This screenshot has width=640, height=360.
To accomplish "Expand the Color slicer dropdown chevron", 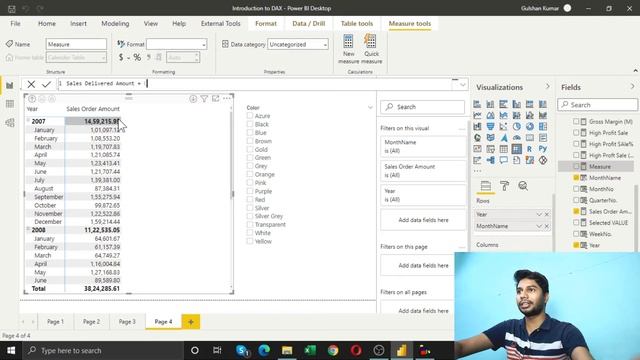I will [x=370, y=108].
